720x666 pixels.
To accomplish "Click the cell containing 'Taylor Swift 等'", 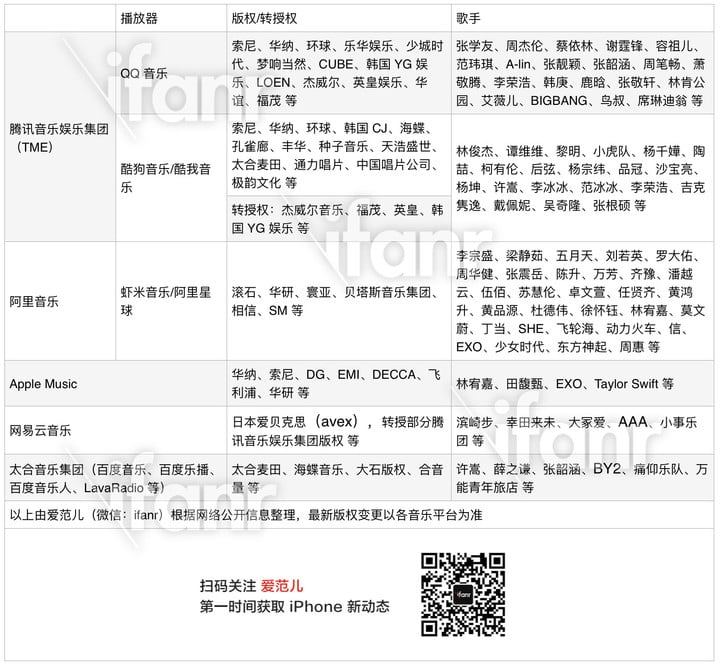I will pos(582,384).
